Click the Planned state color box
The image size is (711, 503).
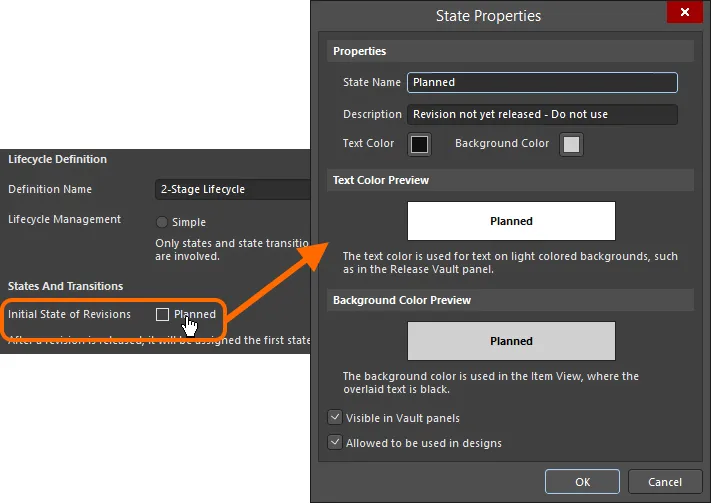coord(162,314)
